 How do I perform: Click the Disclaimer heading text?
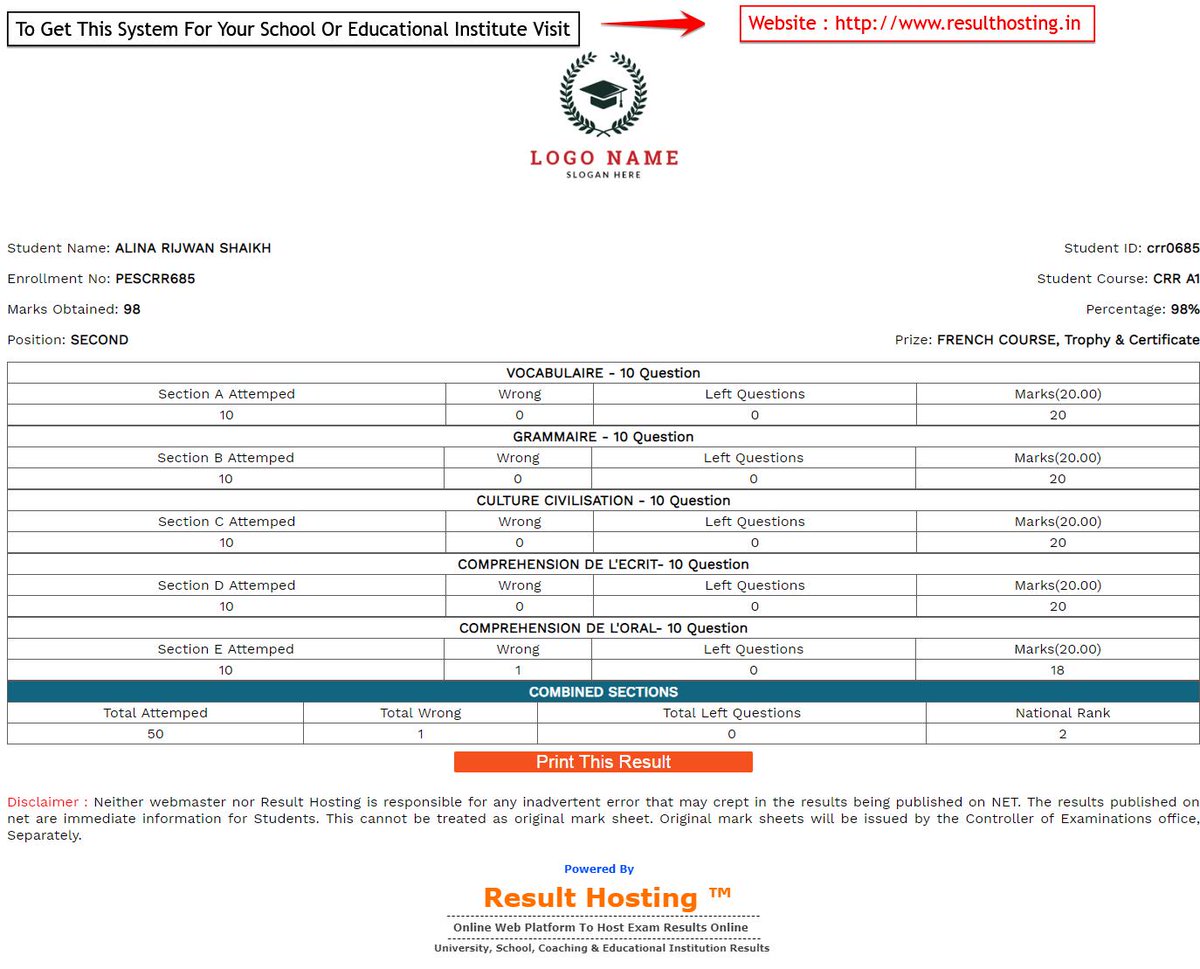[40, 801]
